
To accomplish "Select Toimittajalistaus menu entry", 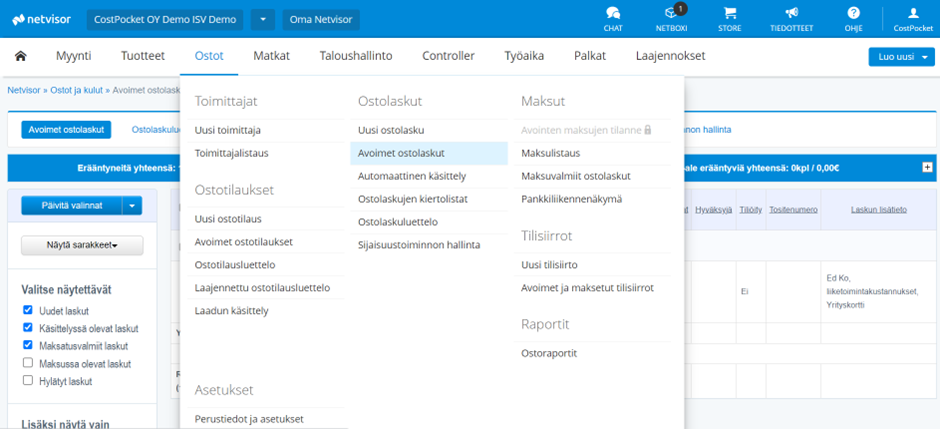I will tap(231, 153).
